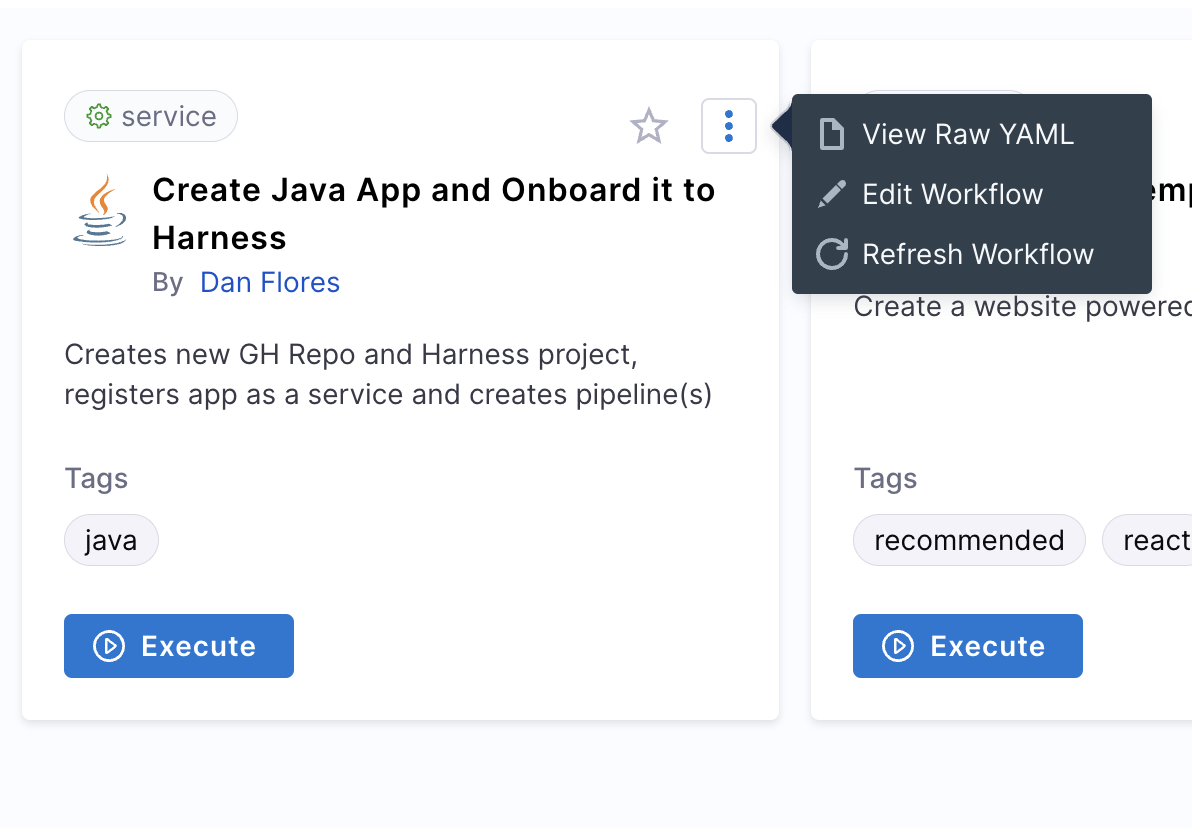
Task: Select View Raw YAML from the menu
Action: pos(967,134)
